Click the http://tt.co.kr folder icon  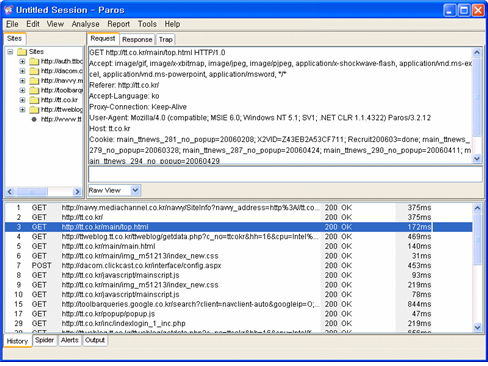pos(34,100)
